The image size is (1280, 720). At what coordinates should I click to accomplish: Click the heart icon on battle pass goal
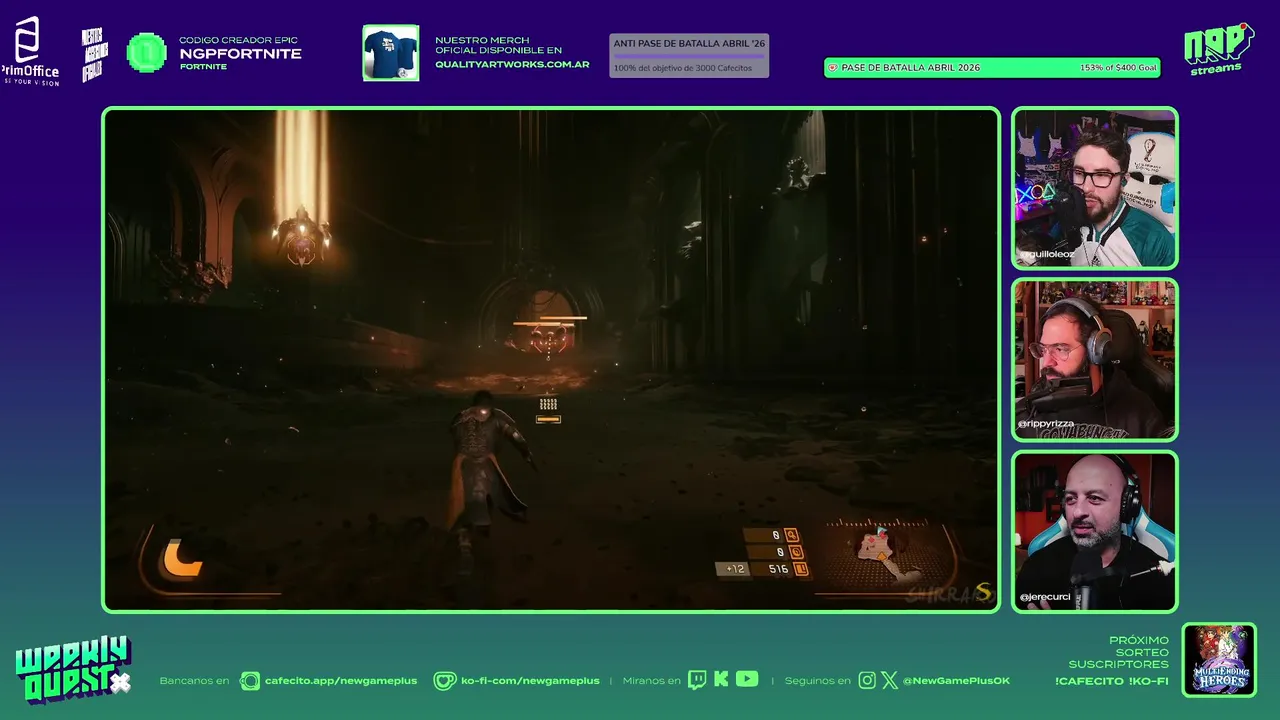(x=832, y=68)
